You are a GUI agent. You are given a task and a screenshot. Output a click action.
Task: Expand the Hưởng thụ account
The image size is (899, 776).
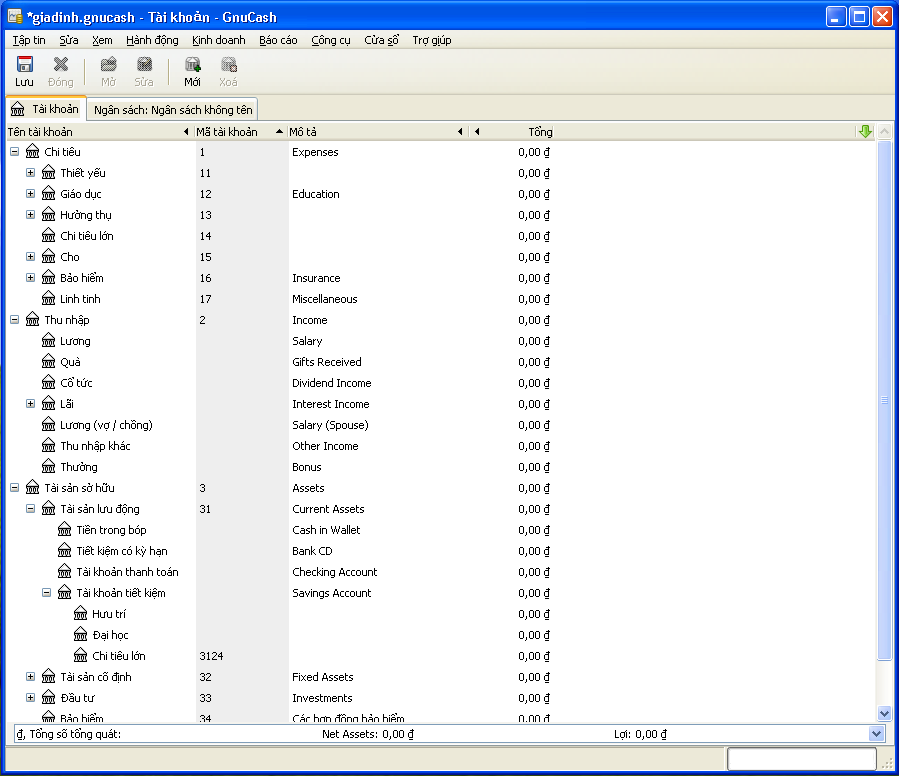click(31, 215)
